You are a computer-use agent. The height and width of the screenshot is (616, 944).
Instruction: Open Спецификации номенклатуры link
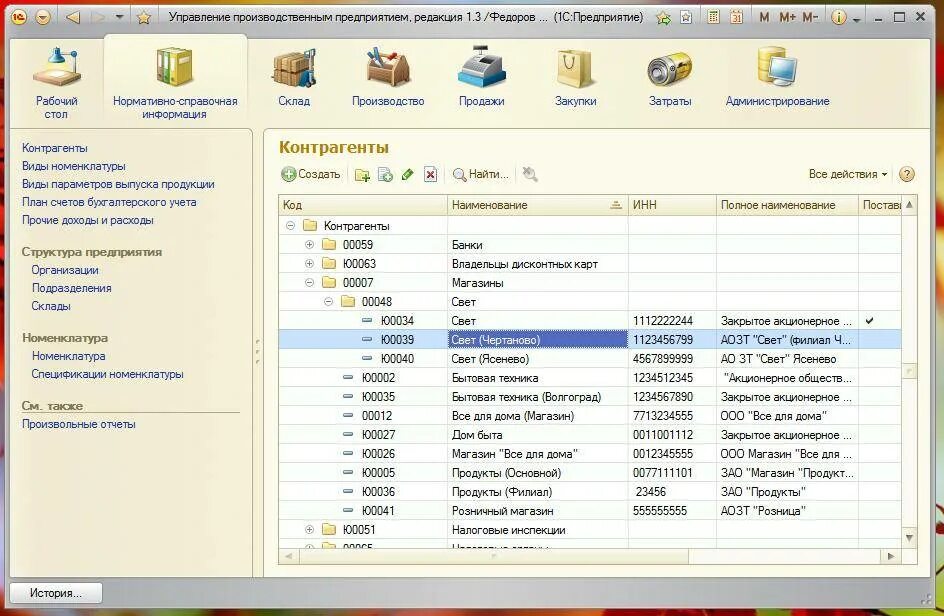tap(108, 375)
